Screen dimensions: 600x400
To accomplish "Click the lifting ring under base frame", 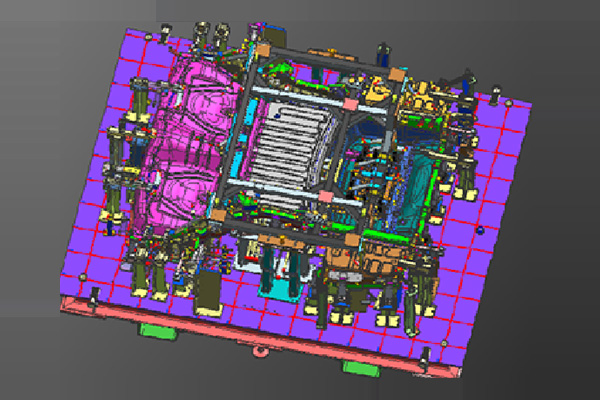I will pyautogui.click(x=262, y=351).
